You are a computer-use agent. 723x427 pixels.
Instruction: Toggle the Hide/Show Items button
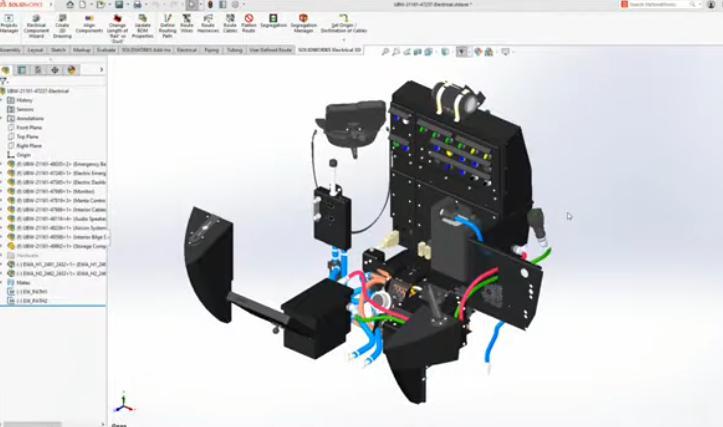pyautogui.click(x=462, y=52)
